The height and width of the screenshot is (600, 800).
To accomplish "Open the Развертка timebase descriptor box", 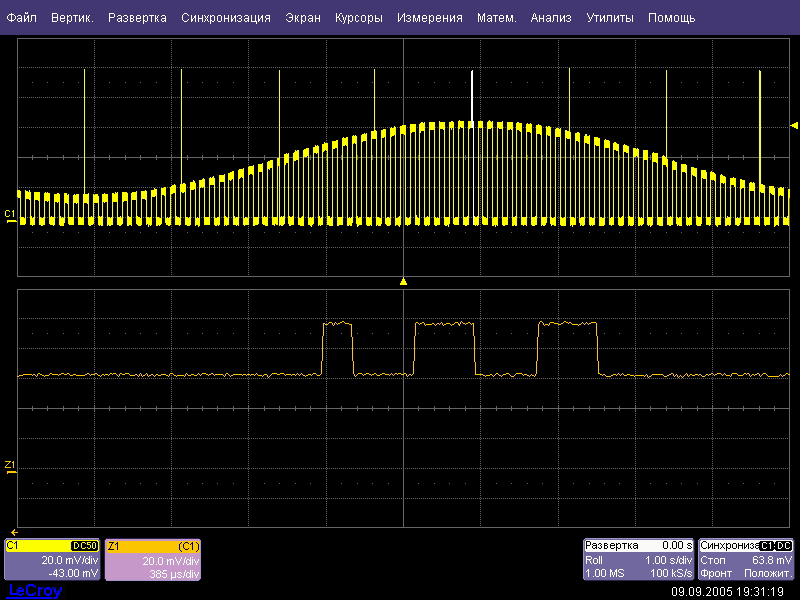I will tap(638, 560).
